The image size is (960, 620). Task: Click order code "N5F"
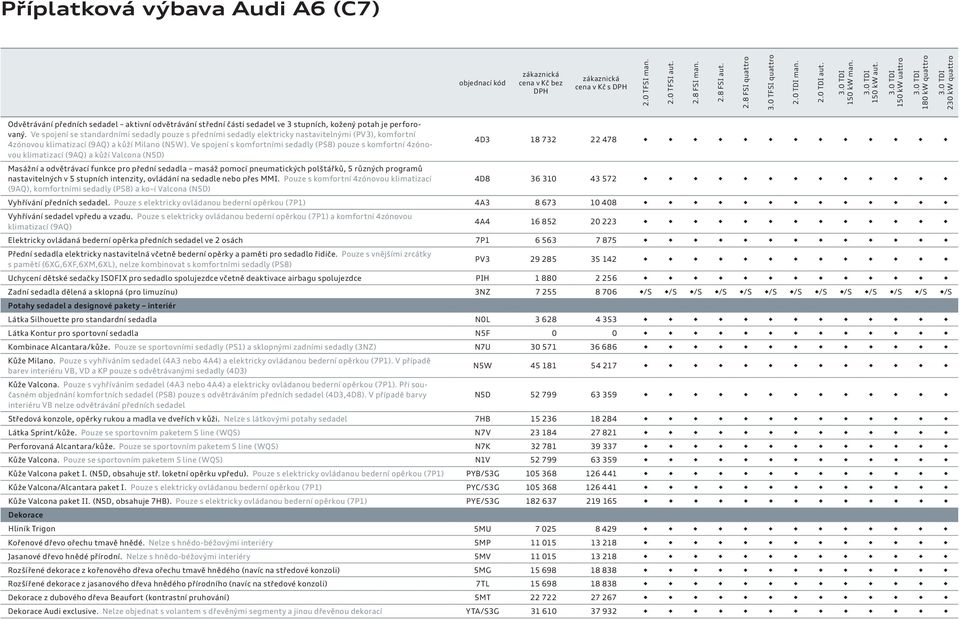point(482,334)
